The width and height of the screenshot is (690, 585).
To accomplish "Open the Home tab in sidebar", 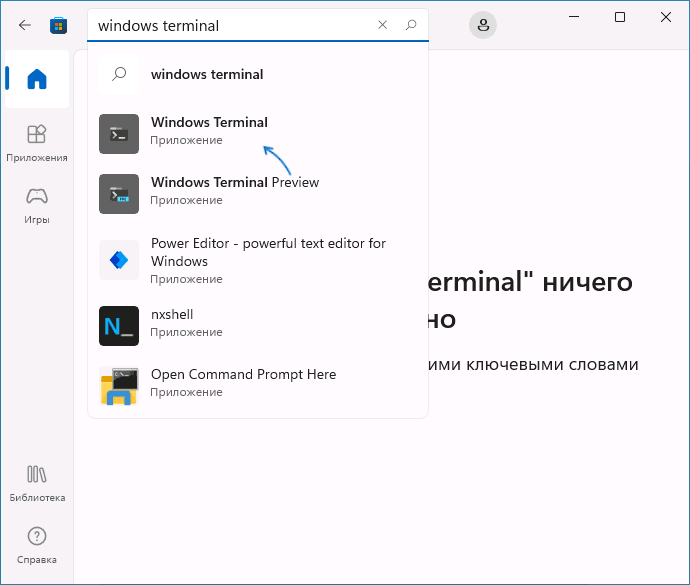I will click(37, 79).
